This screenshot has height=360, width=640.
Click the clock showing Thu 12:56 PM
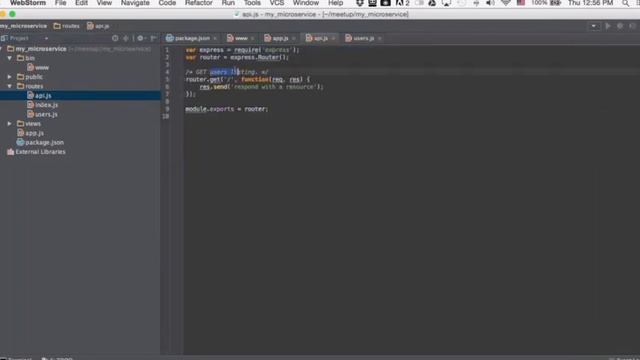point(590,3)
